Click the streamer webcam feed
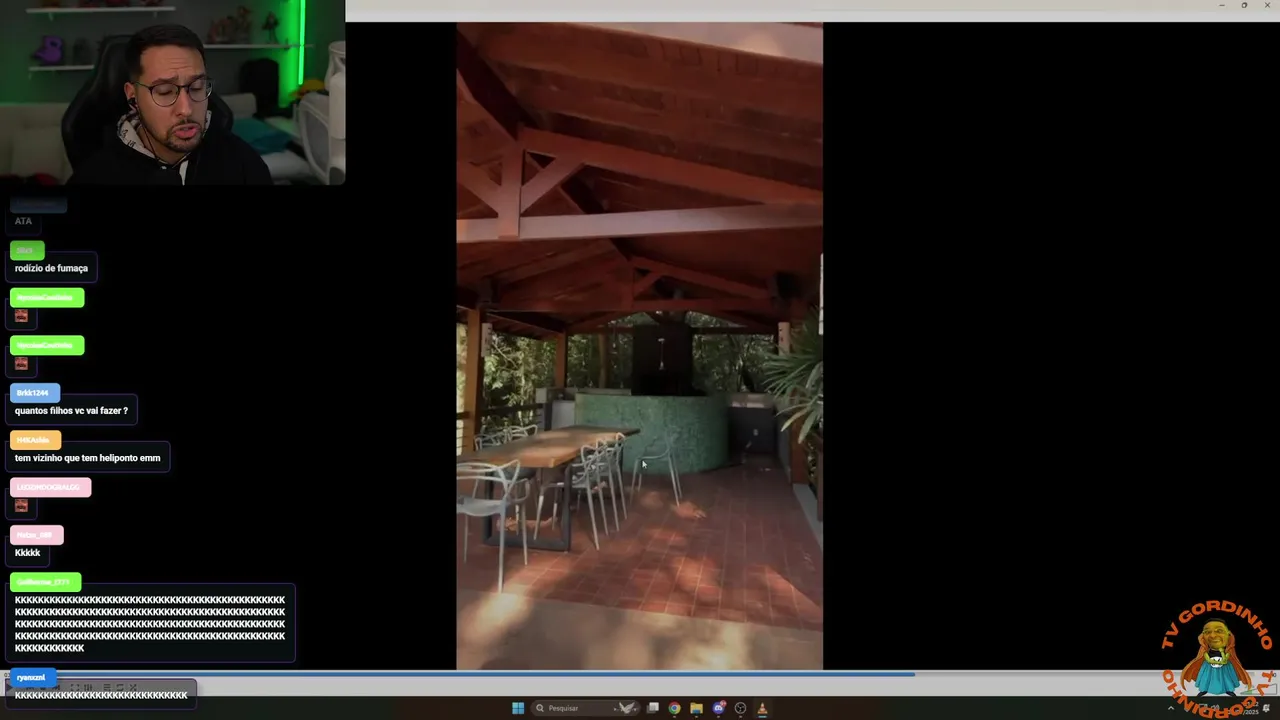Viewport: 1280px width, 720px height. (172, 92)
